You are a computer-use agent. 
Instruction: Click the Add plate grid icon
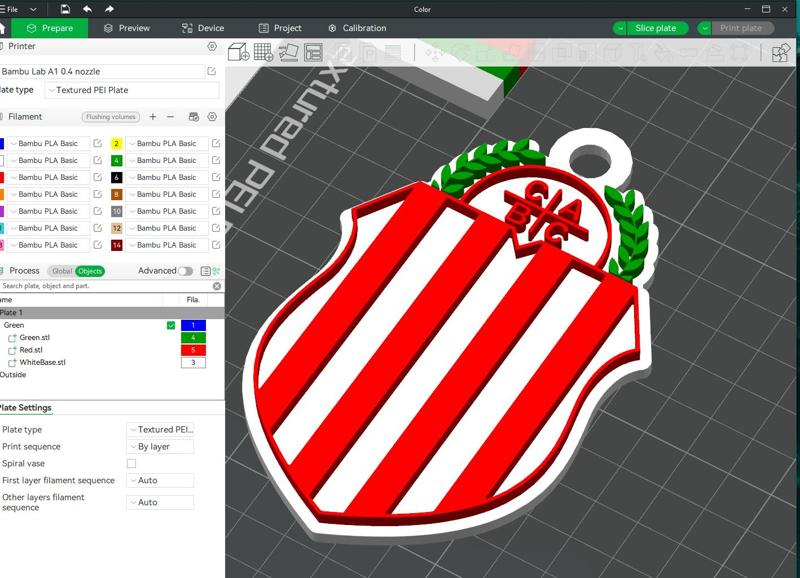tap(263, 52)
